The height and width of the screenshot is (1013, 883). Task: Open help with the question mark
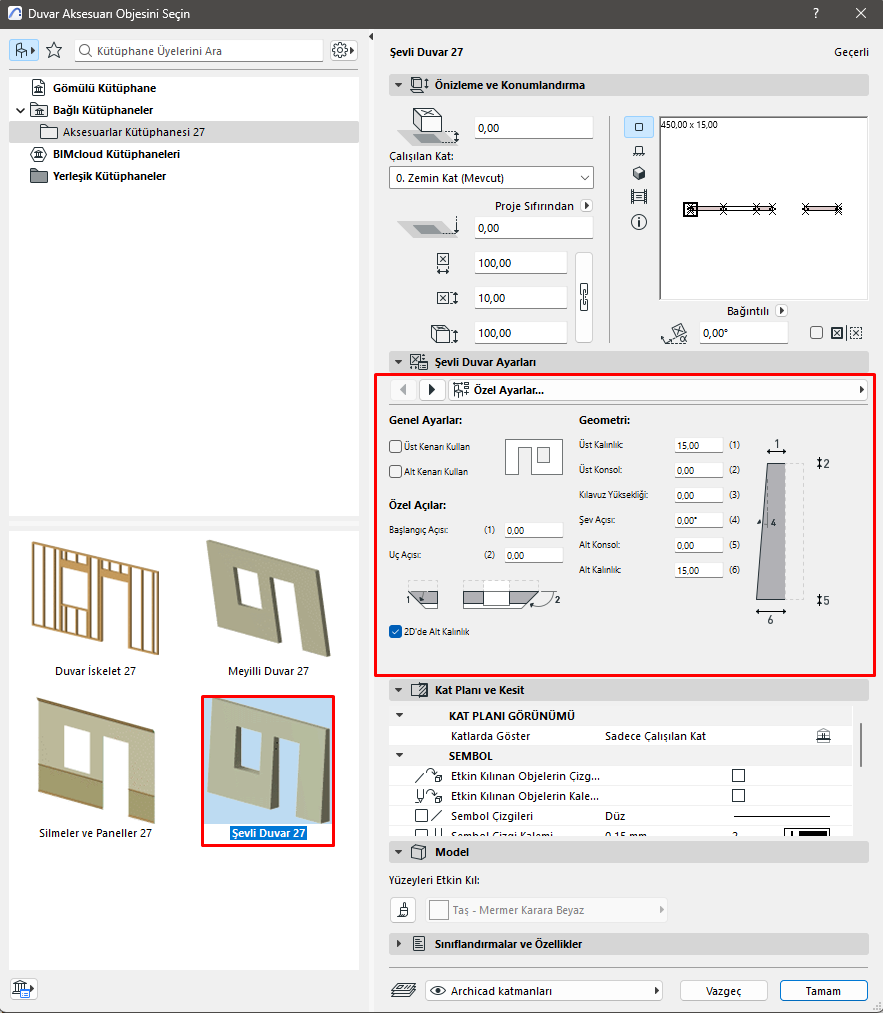coord(816,14)
